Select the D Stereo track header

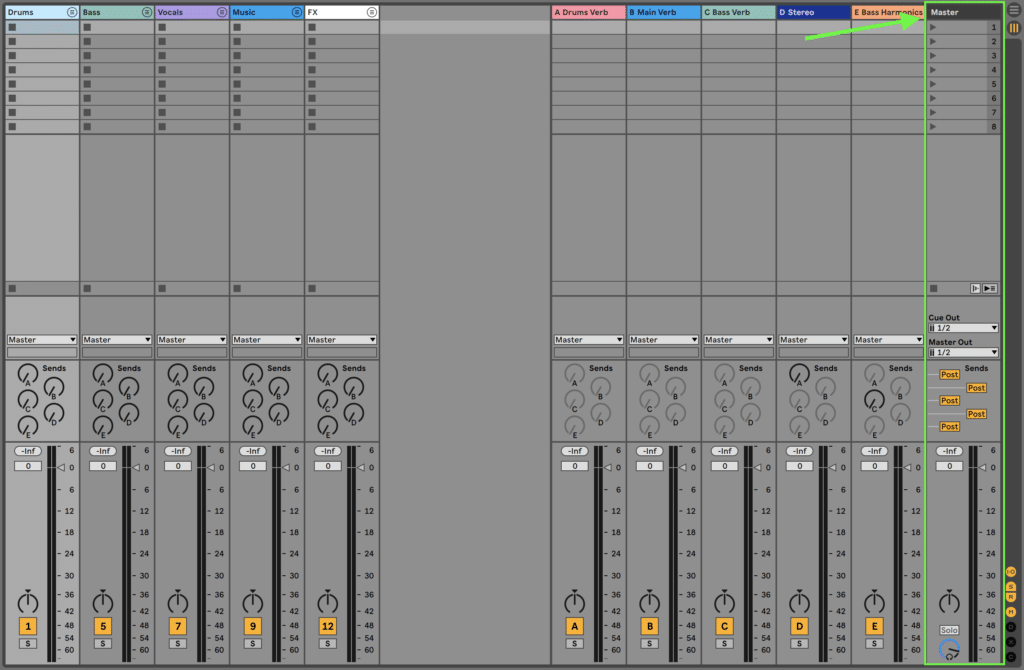814,12
